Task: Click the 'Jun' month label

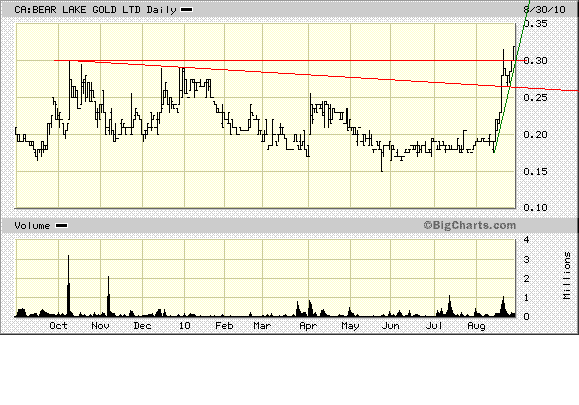Action: [x=391, y=326]
